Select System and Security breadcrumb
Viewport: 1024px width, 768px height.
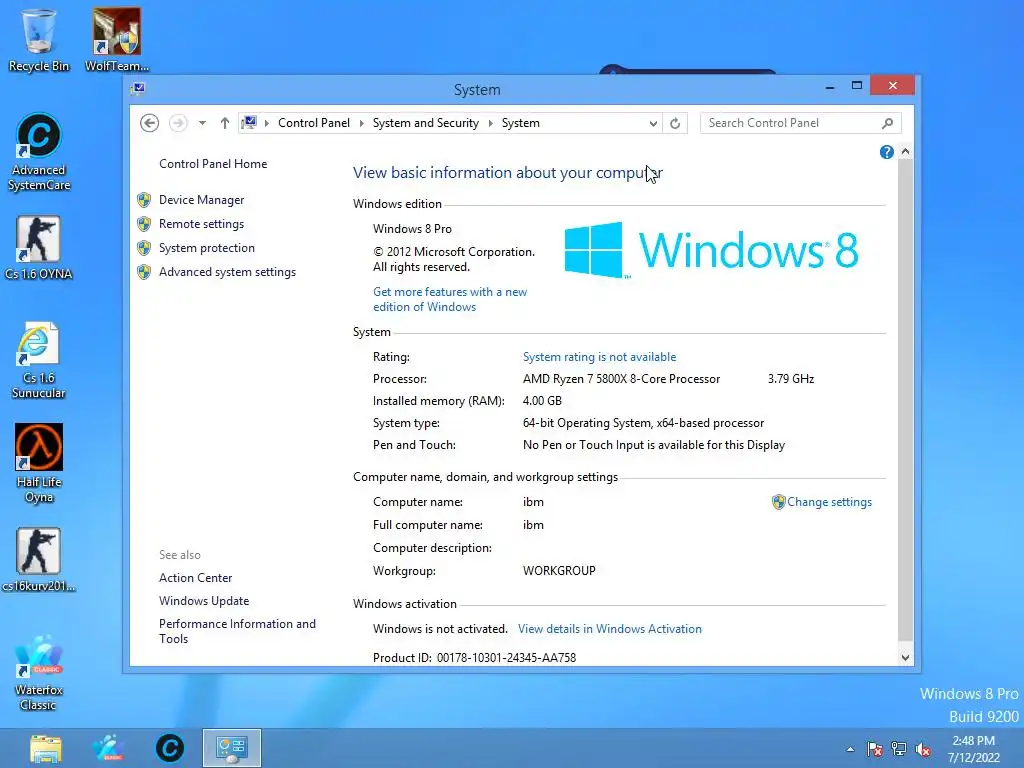pyautogui.click(x=426, y=123)
